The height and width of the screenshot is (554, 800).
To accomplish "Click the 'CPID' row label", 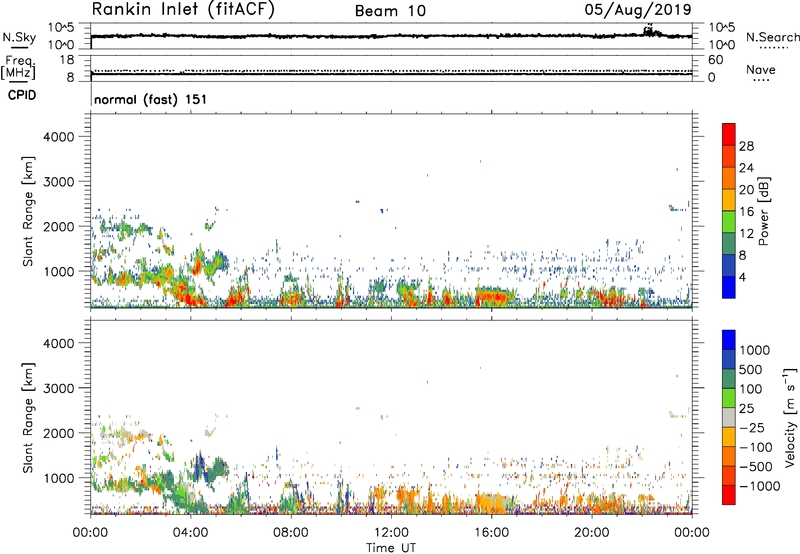I will tap(21, 95).
